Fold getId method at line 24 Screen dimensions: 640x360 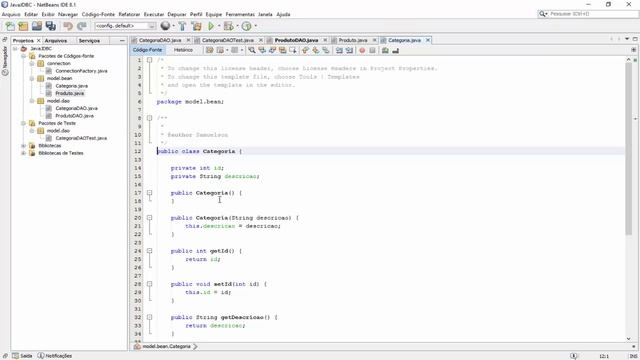click(149, 251)
